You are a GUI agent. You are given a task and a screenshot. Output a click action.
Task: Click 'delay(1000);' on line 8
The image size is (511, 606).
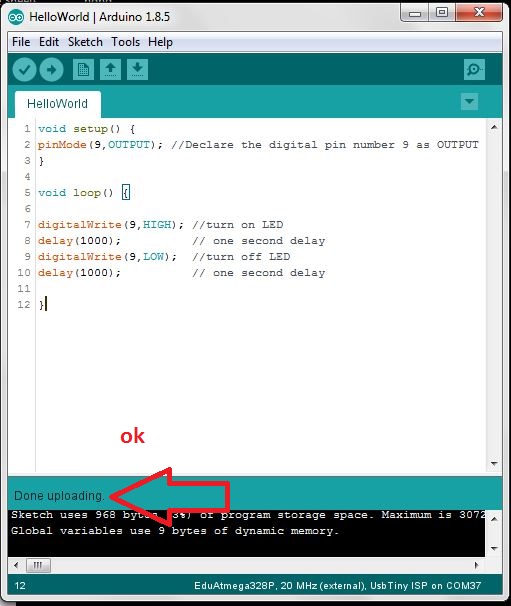[79, 241]
